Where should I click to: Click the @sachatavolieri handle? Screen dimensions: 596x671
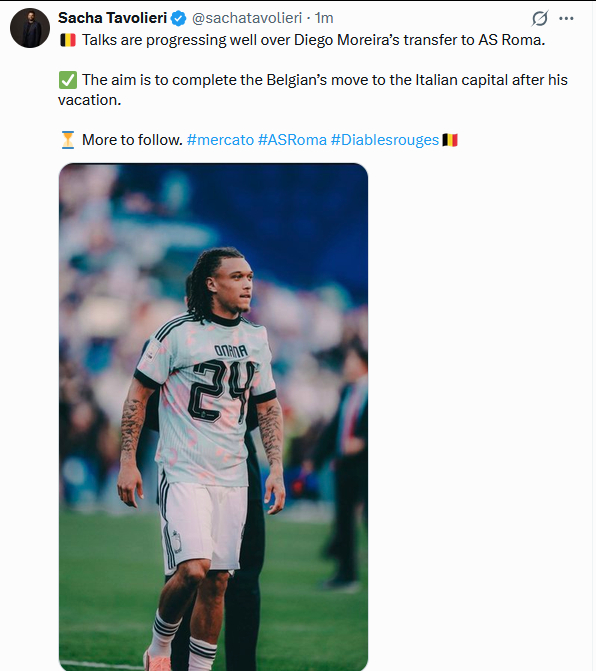pyautogui.click(x=247, y=18)
